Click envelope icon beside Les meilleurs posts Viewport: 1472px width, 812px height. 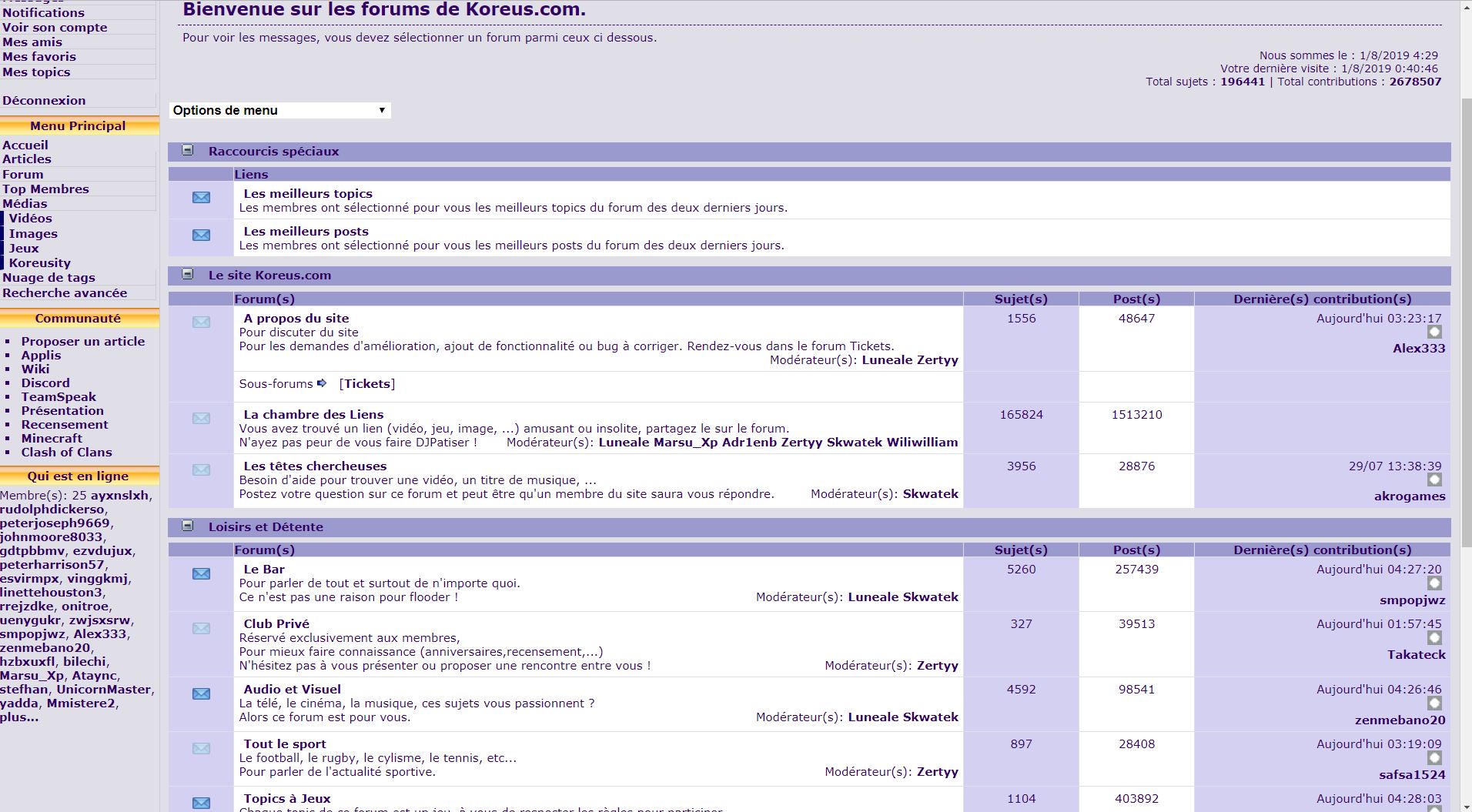[201, 236]
